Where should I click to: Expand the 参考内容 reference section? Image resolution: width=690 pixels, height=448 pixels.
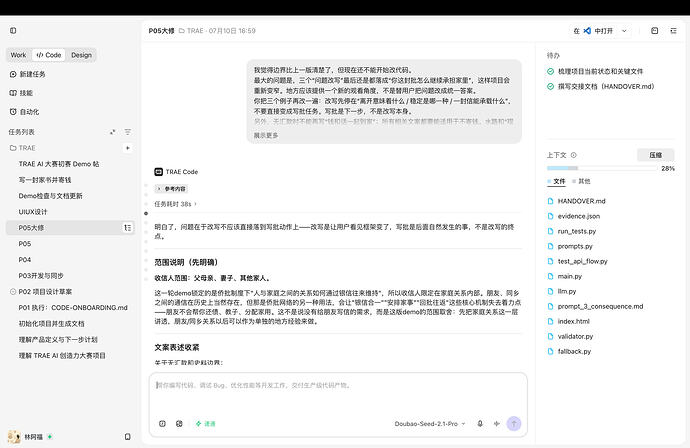pyautogui.click(x=171, y=189)
